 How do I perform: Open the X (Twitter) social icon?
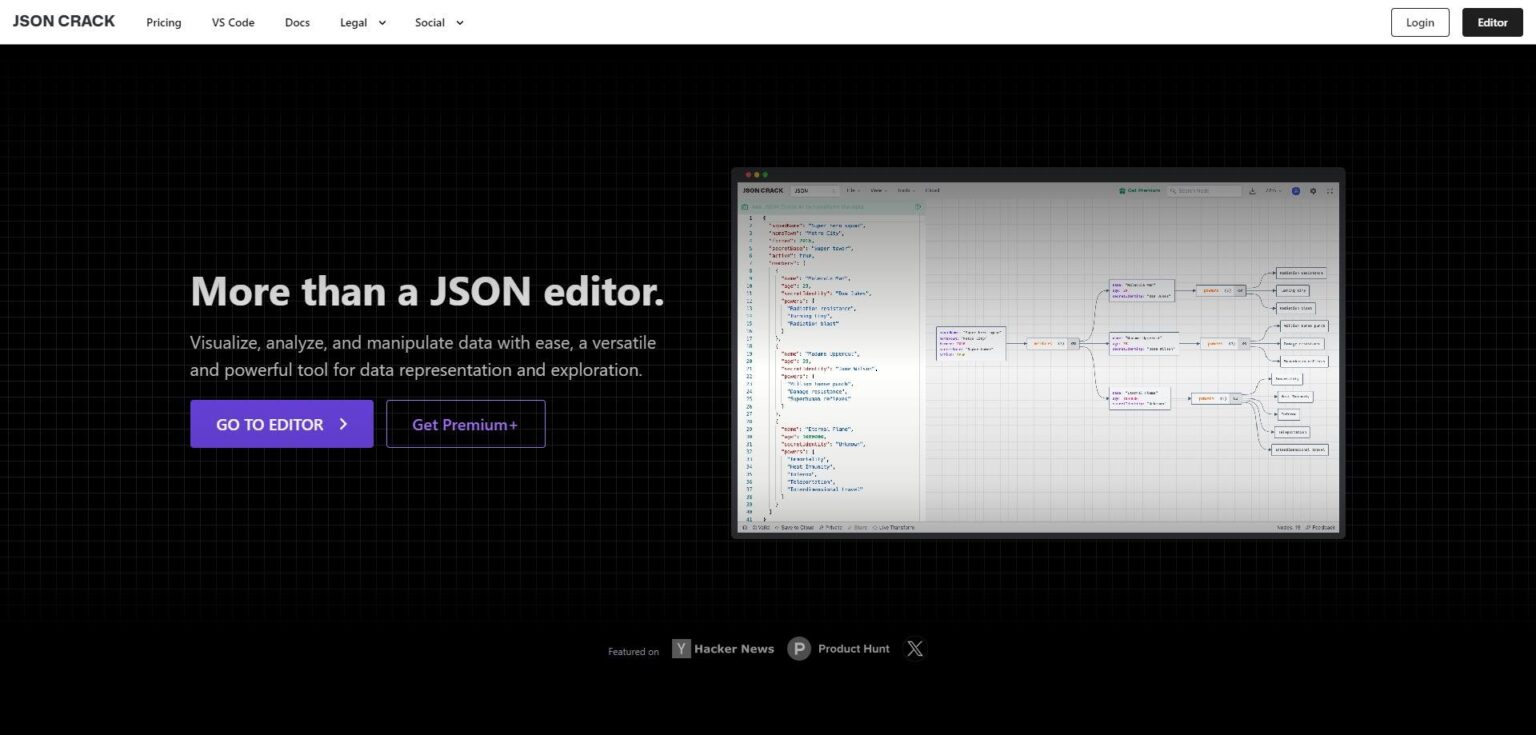click(x=914, y=648)
